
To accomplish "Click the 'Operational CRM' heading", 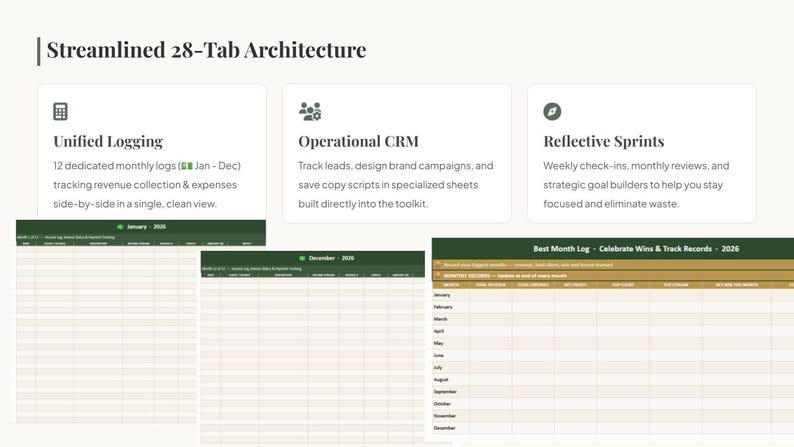I will [359, 141].
